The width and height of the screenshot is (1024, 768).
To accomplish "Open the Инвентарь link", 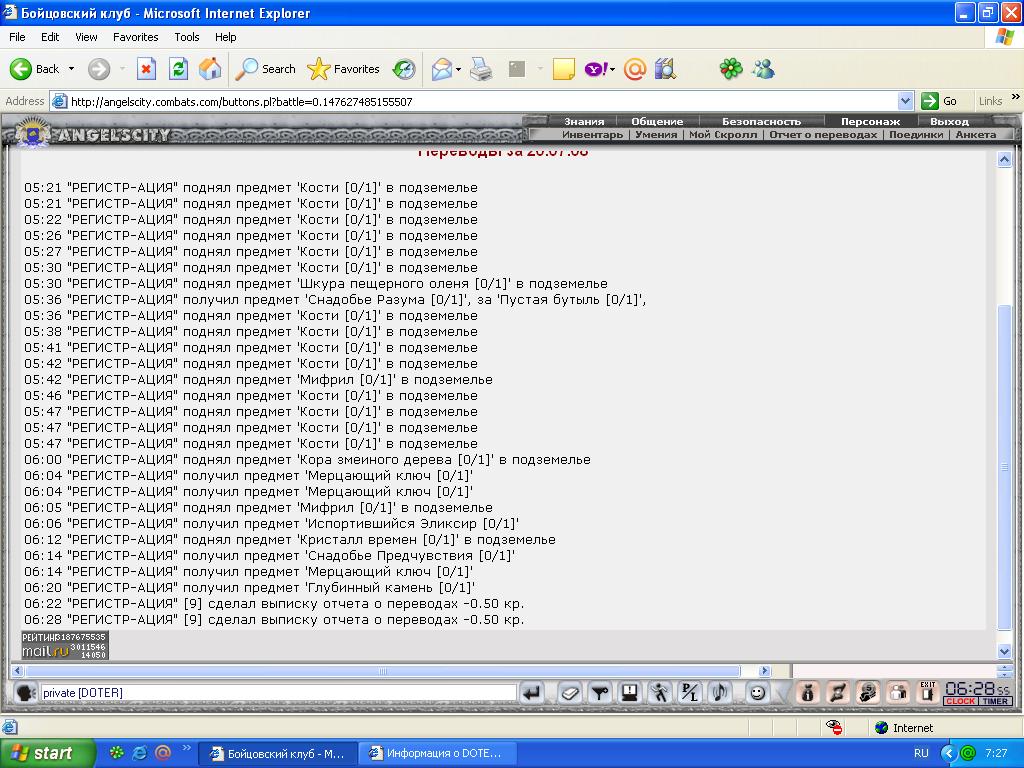I will [x=592, y=135].
